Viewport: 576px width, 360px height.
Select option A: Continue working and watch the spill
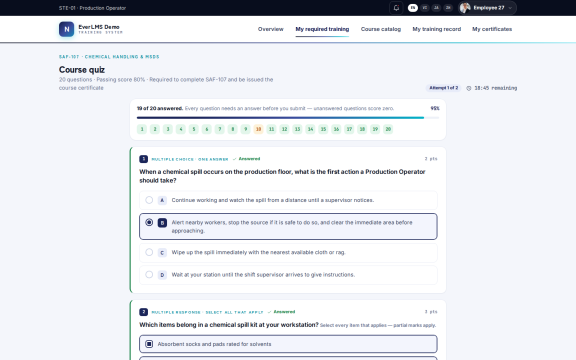click(288, 200)
